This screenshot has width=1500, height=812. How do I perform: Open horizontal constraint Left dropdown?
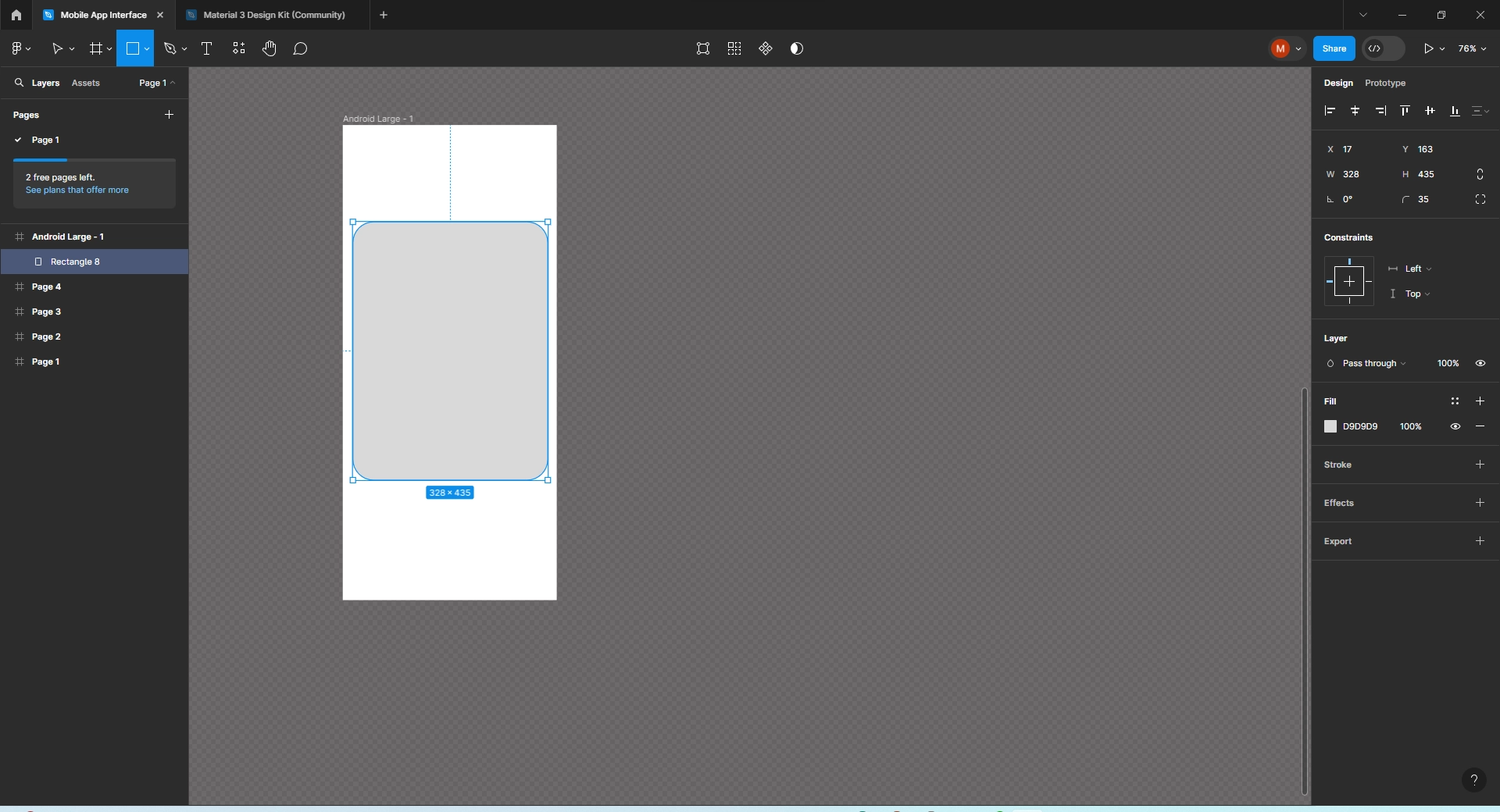(1418, 269)
